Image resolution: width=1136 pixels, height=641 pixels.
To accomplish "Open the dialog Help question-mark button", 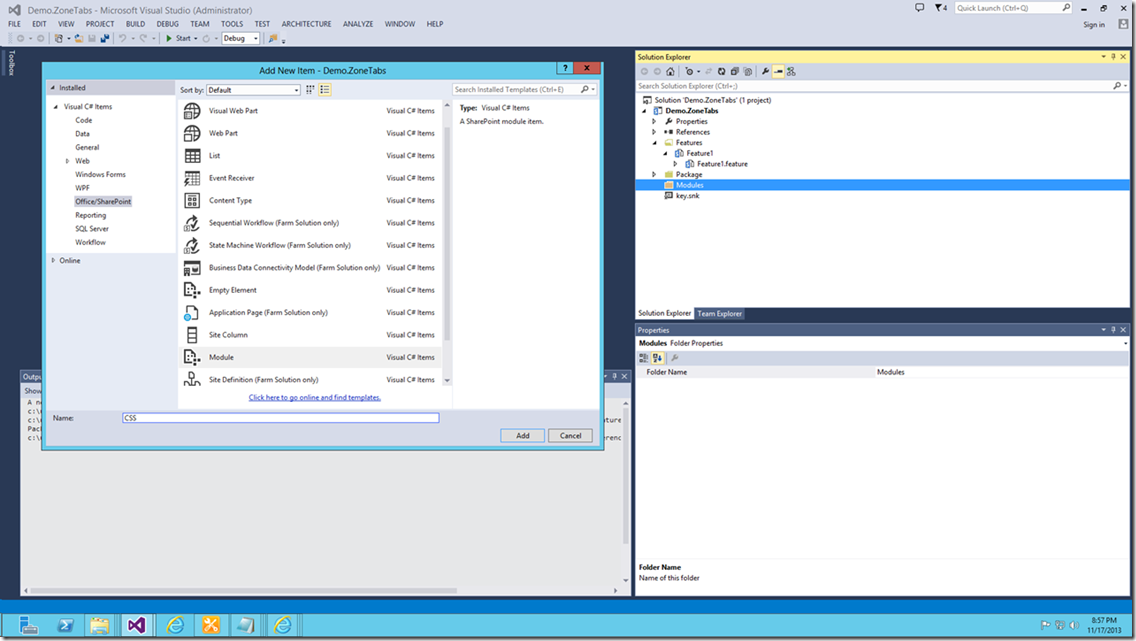I will [565, 68].
